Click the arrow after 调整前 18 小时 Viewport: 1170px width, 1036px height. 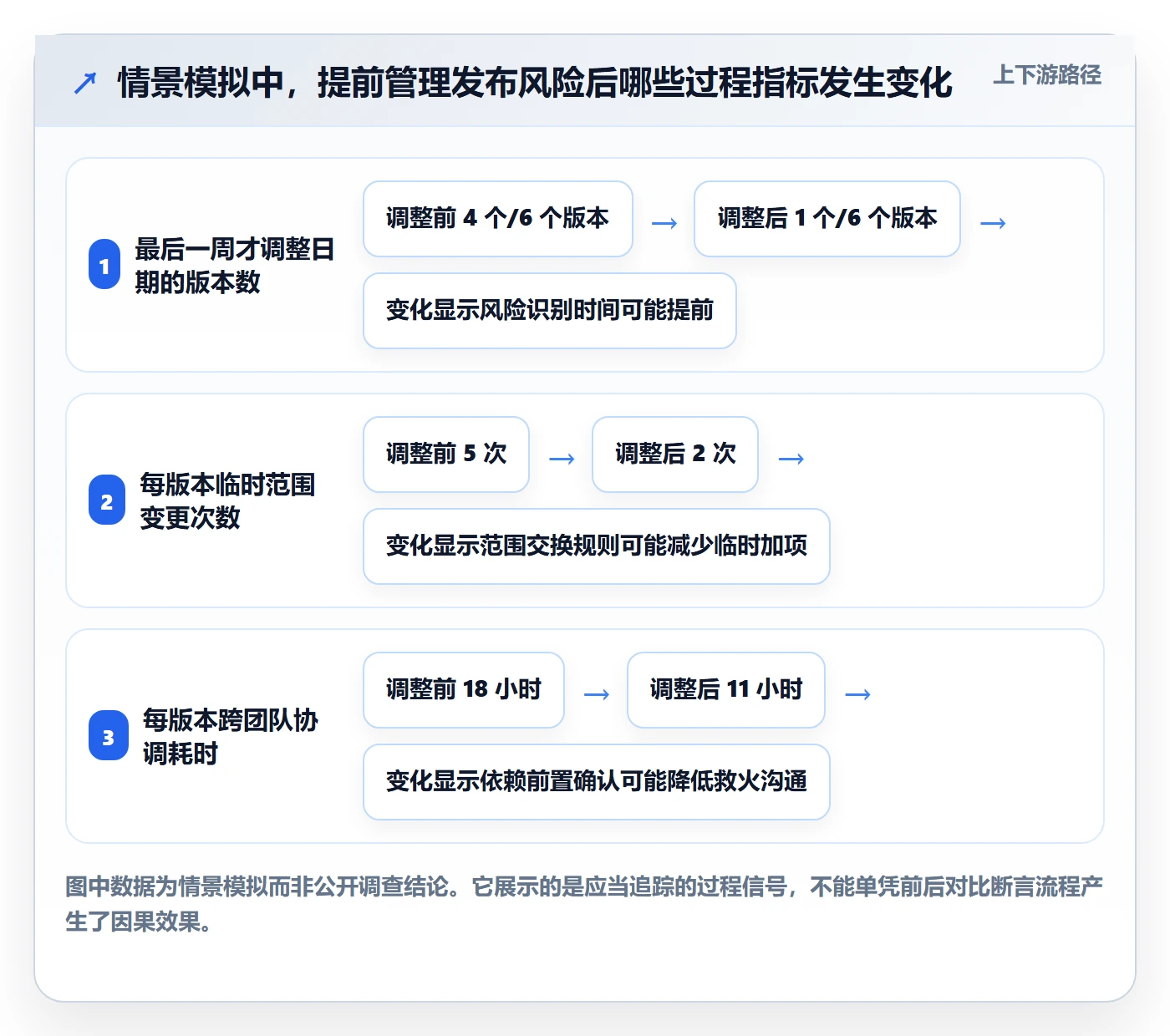597,694
